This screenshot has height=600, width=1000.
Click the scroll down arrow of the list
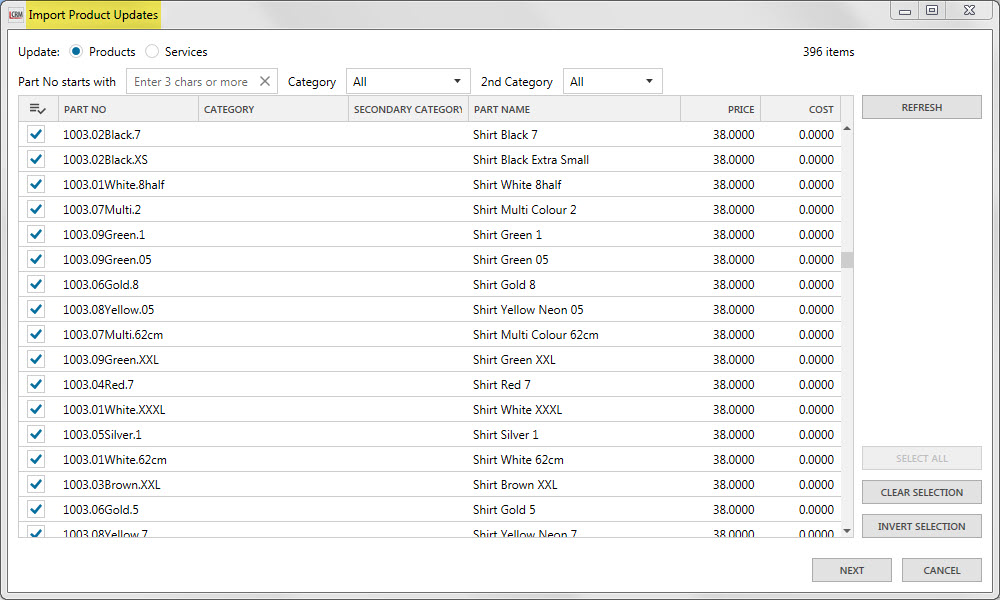click(x=847, y=530)
